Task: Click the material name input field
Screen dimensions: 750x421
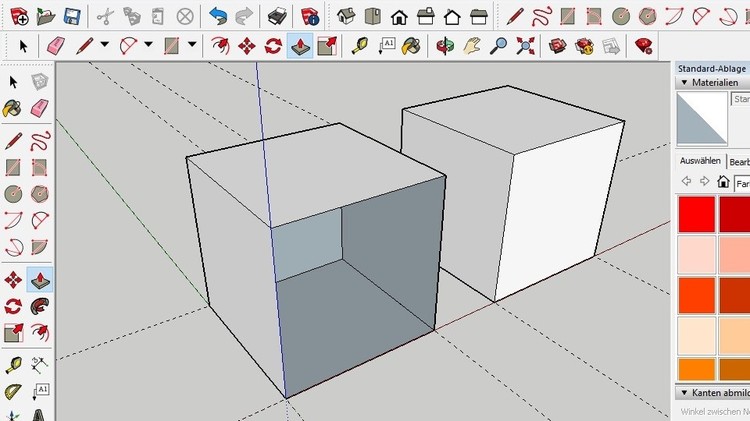Action: 741,99
